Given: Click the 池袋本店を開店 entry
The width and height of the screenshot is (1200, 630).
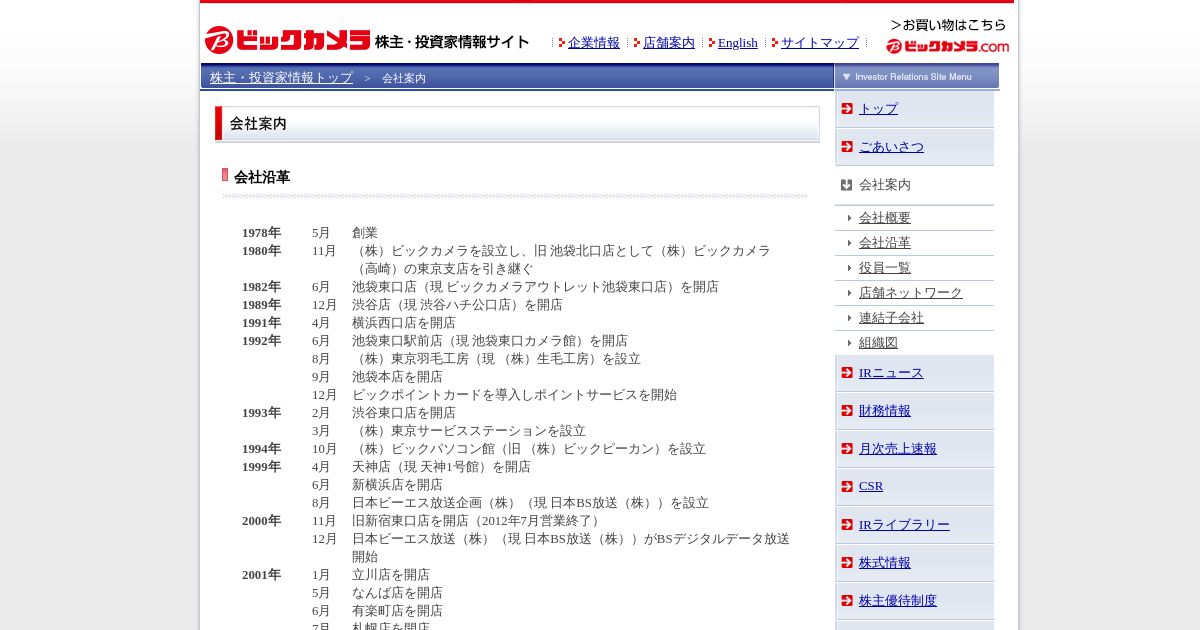Looking at the screenshot, I should (x=397, y=377).
